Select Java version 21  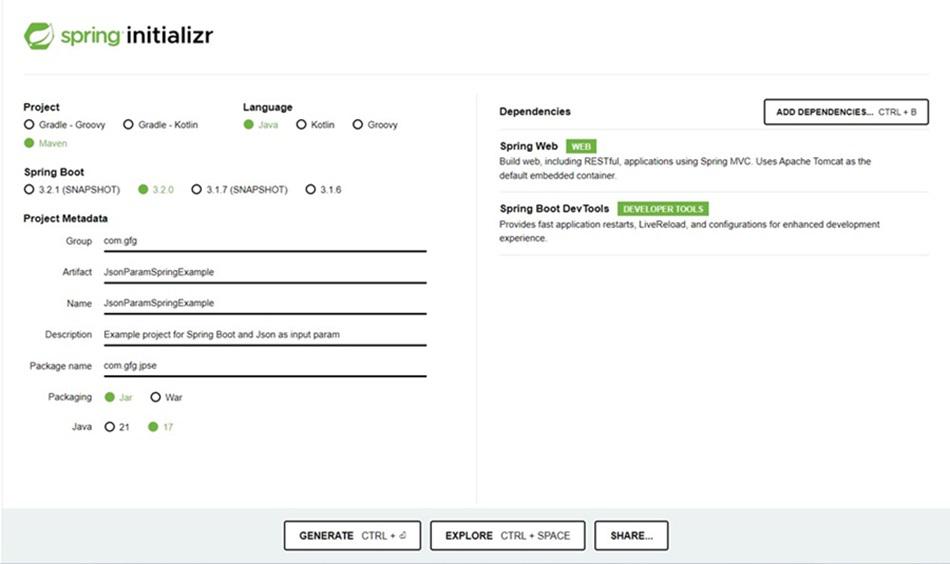(x=110, y=427)
